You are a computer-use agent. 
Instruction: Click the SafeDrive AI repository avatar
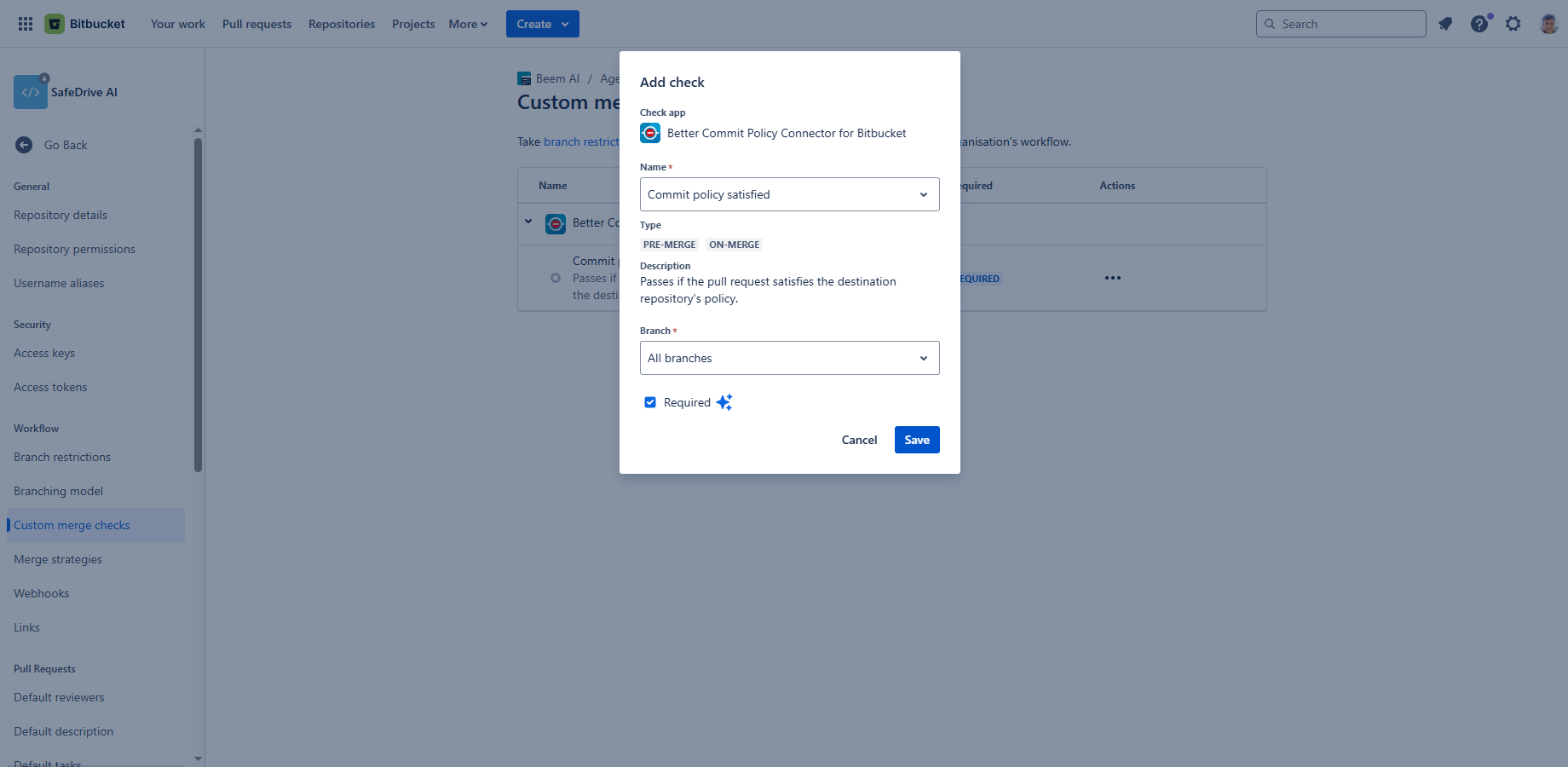click(31, 92)
